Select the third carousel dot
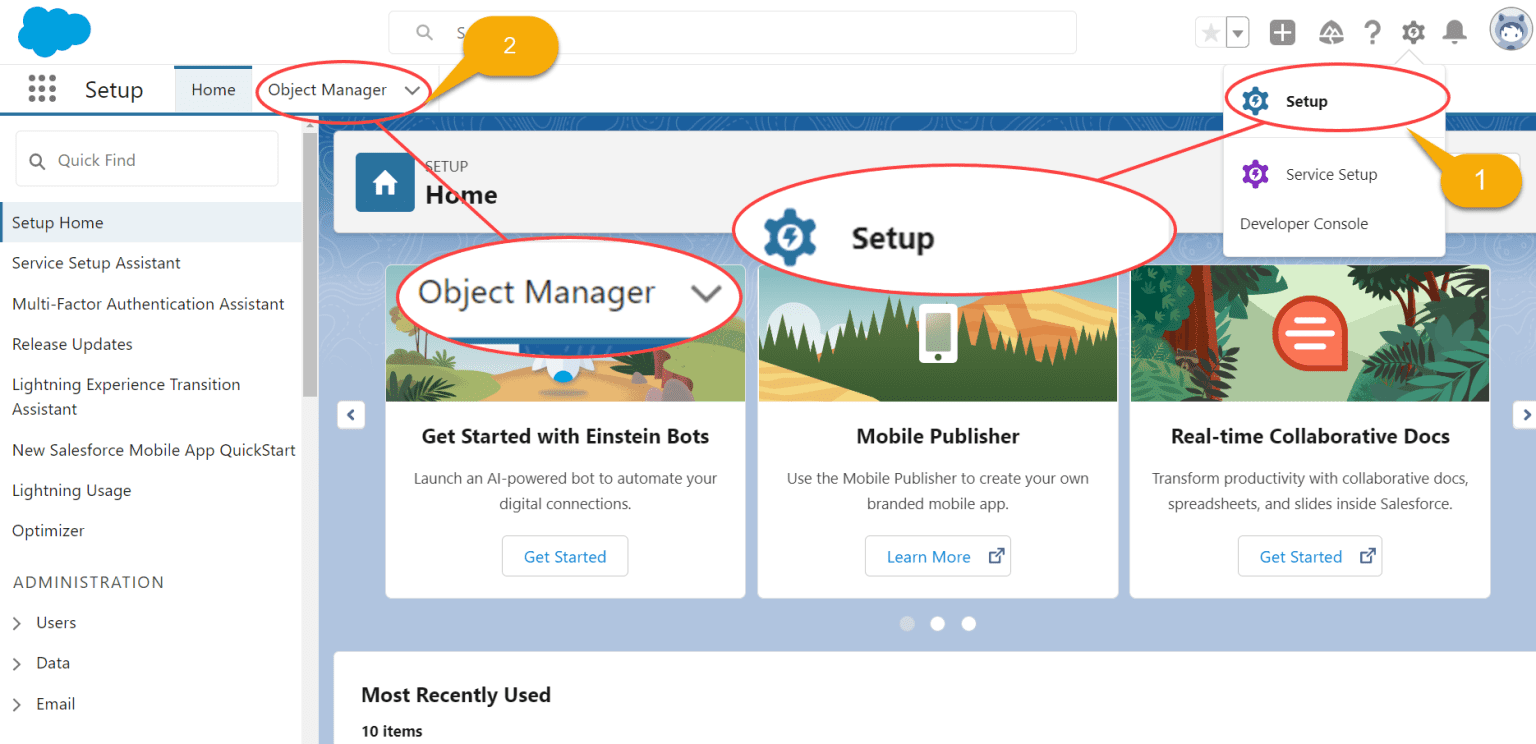This screenshot has height=744, width=1536. (968, 623)
